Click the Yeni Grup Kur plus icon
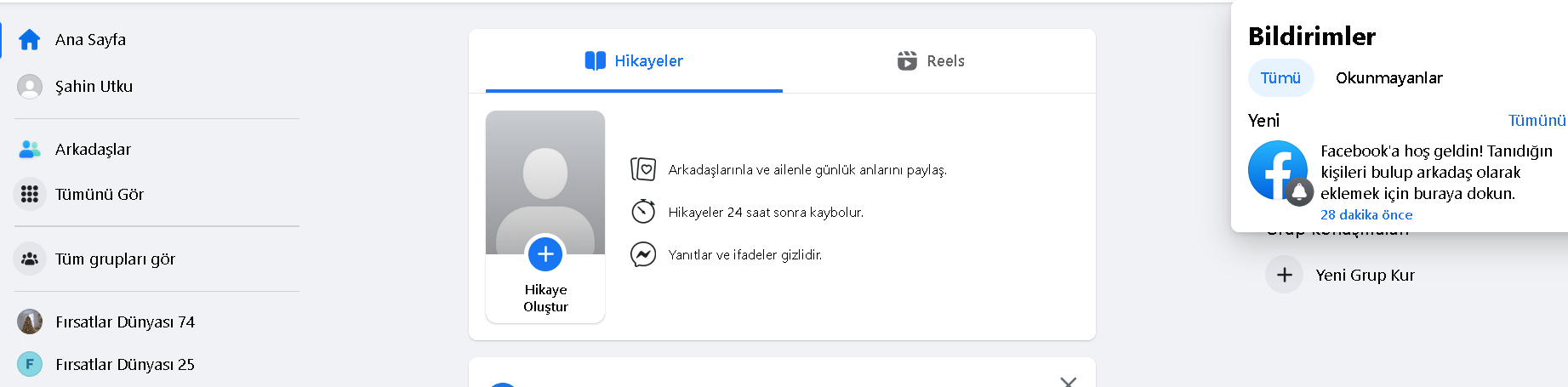The width and height of the screenshot is (1568, 387). 1285,275
